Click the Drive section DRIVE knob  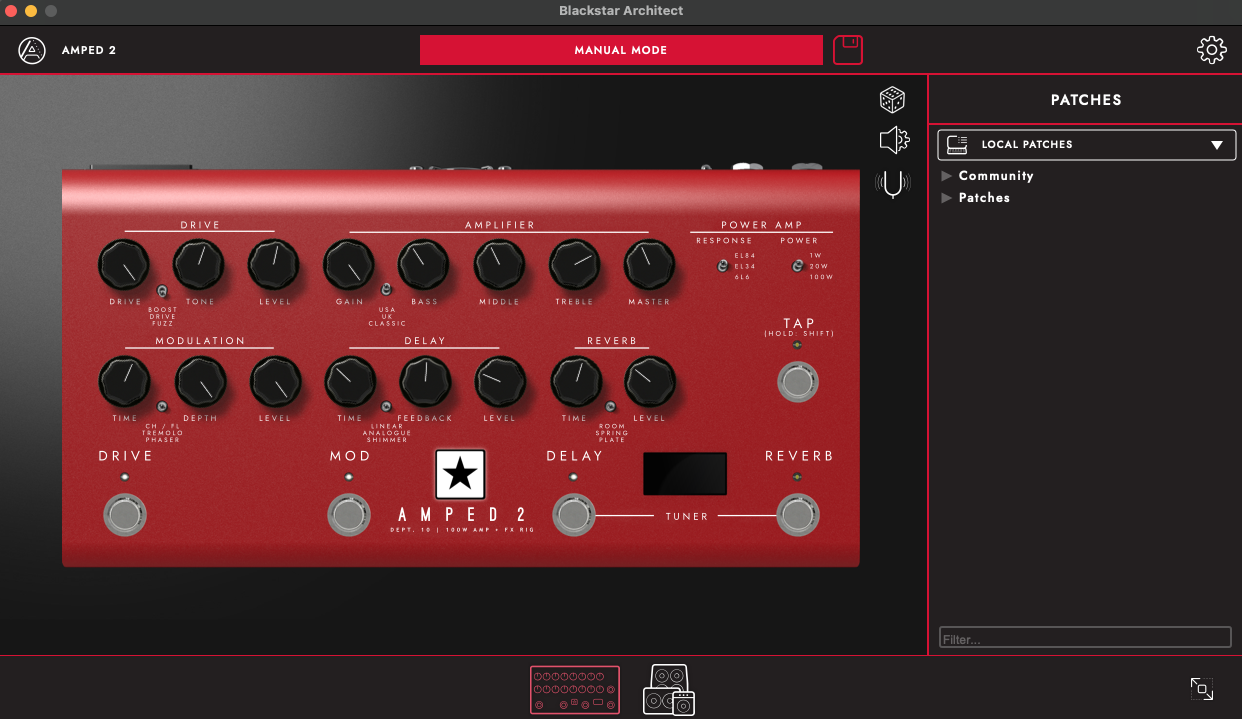point(124,266)
